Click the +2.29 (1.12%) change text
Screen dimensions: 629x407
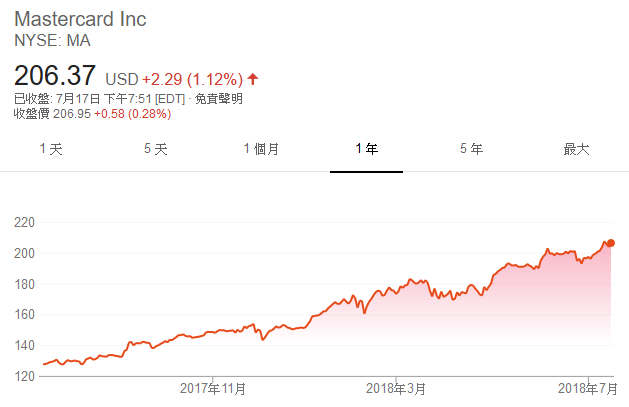(x=193, y=79)
